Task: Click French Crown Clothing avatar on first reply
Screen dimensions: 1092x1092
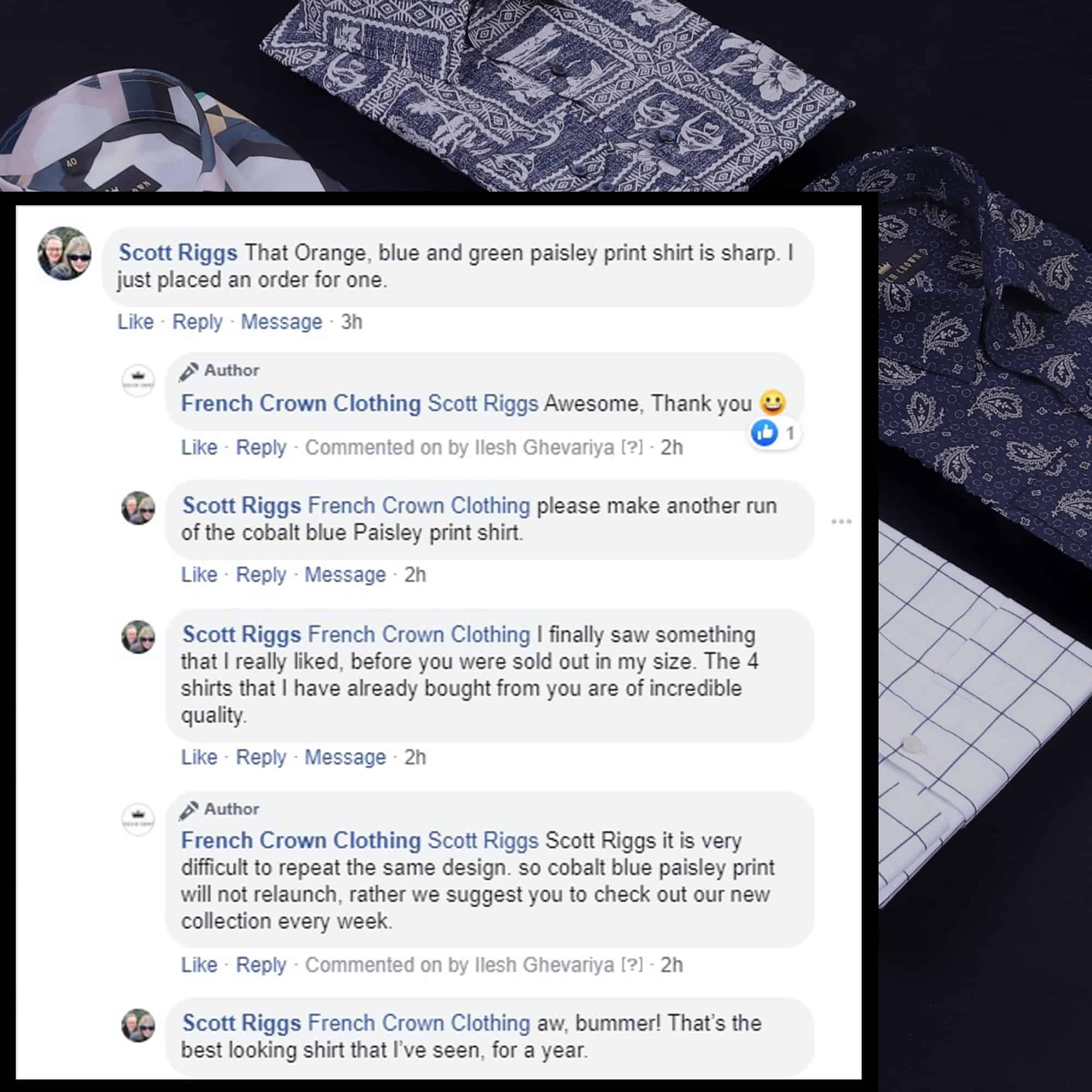Action: pos(139,381)
